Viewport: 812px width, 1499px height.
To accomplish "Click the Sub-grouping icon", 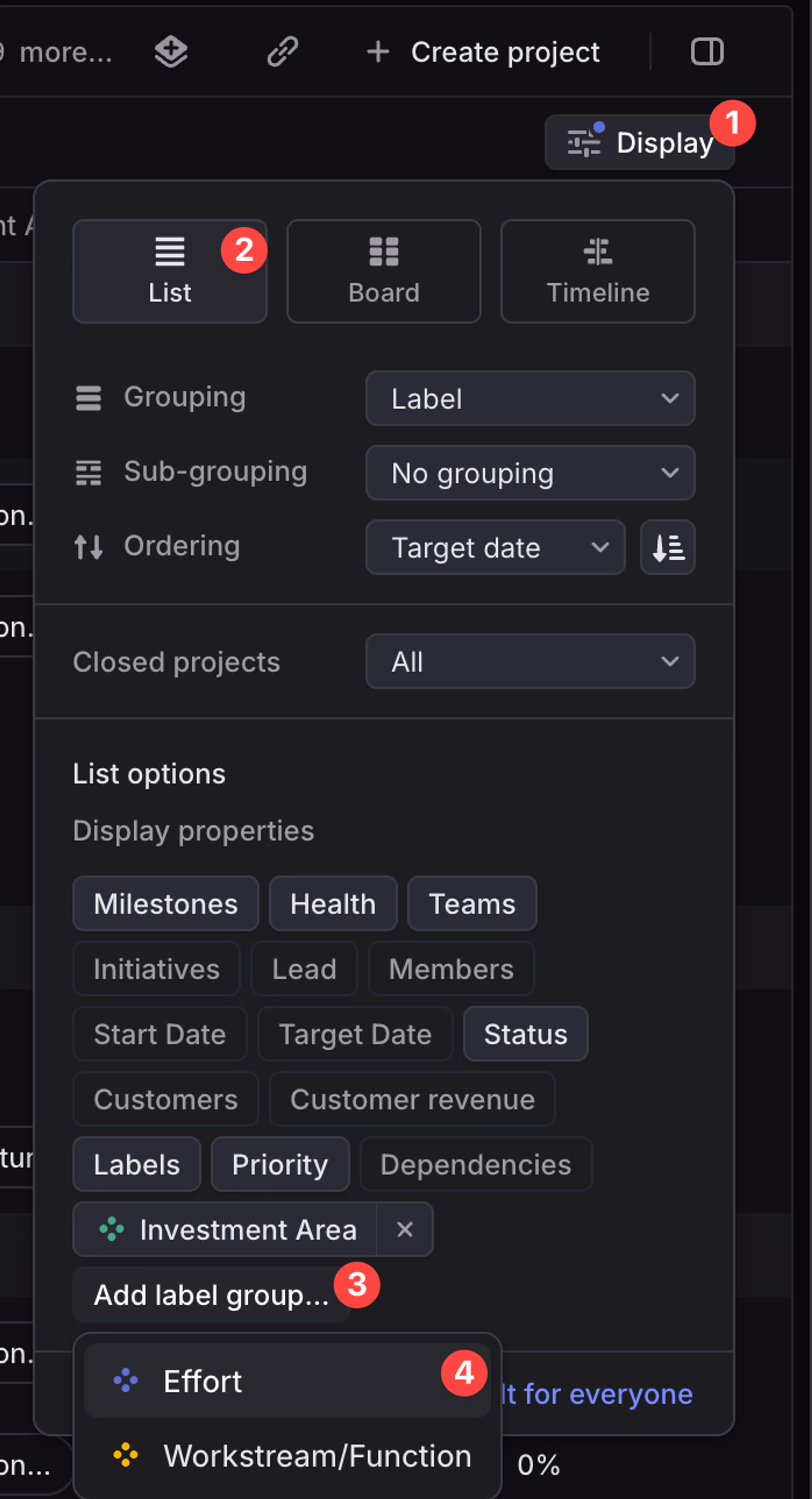I will pyautogui.click(x=89, y=472).
